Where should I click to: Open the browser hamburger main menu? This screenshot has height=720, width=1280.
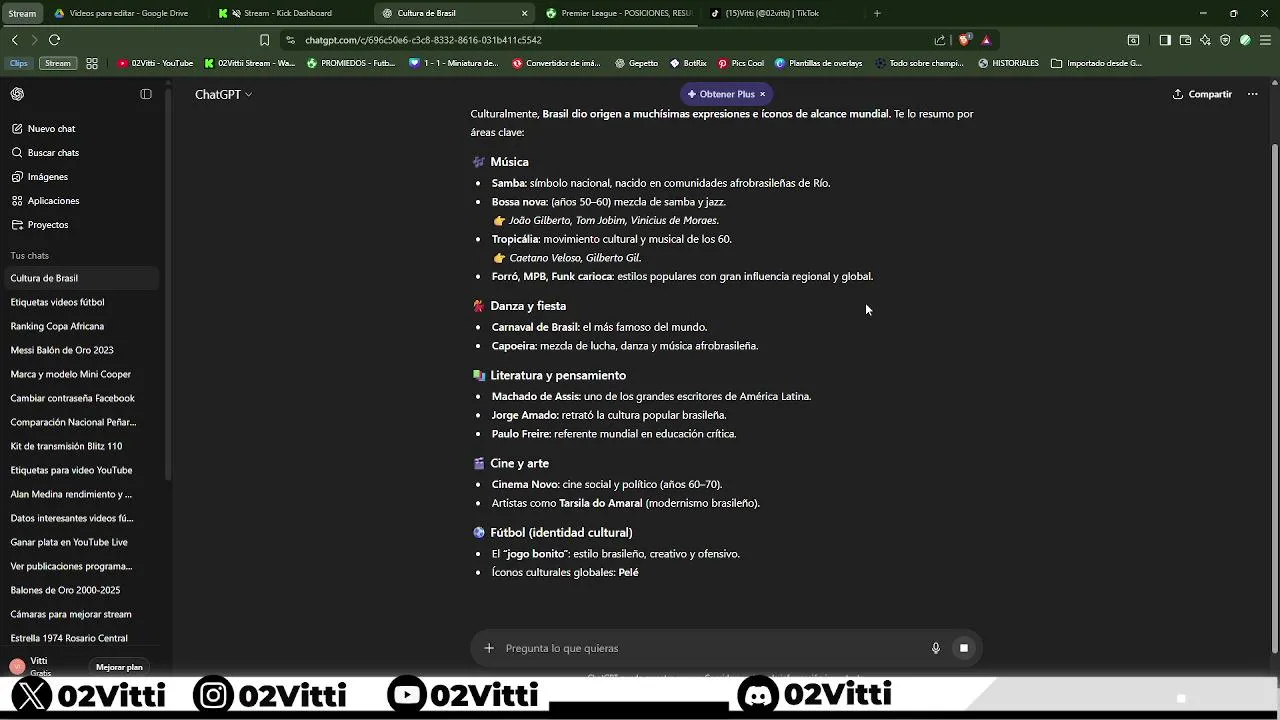click(1266, 40)
